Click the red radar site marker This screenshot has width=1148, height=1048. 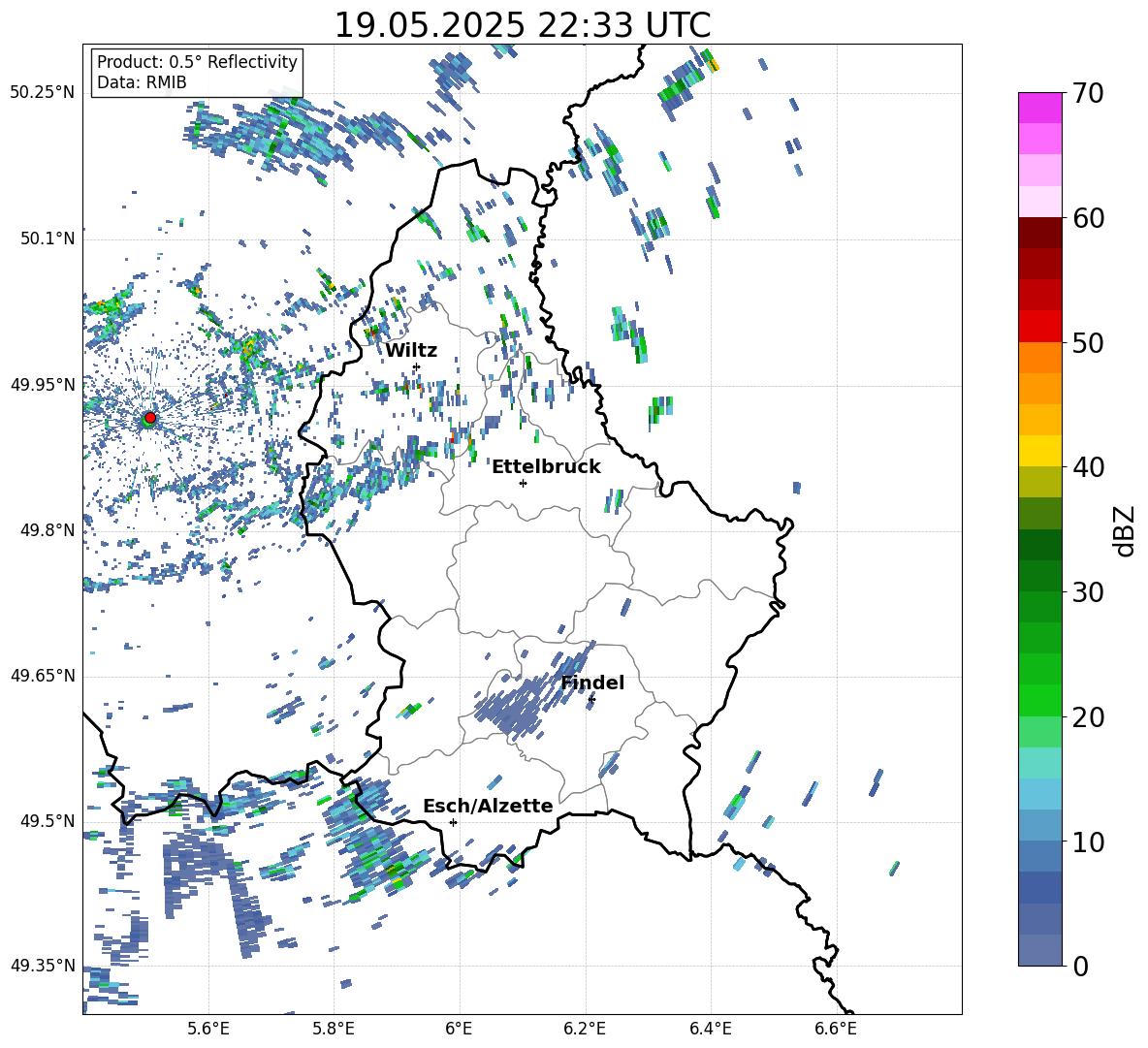pos(150,418)
